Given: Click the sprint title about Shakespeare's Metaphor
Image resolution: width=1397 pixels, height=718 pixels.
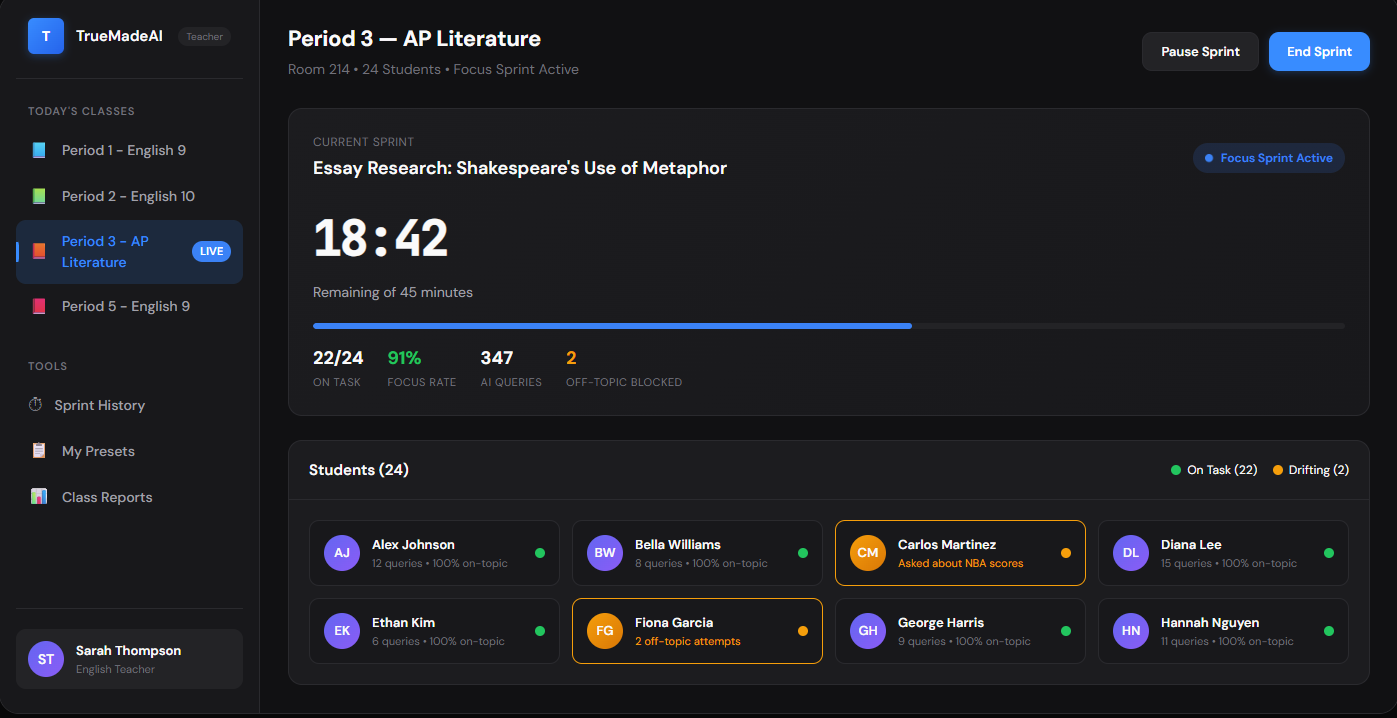Looking at the screenshot, I should point(520,168).
